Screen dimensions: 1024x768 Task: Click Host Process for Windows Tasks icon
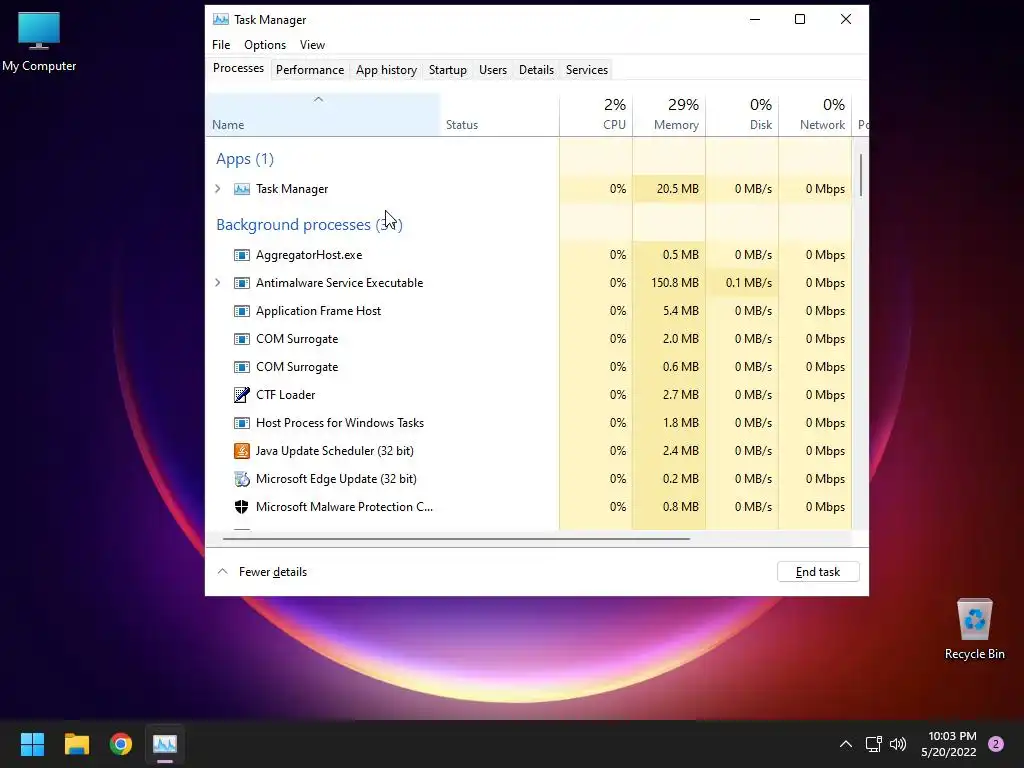(242, 423)
